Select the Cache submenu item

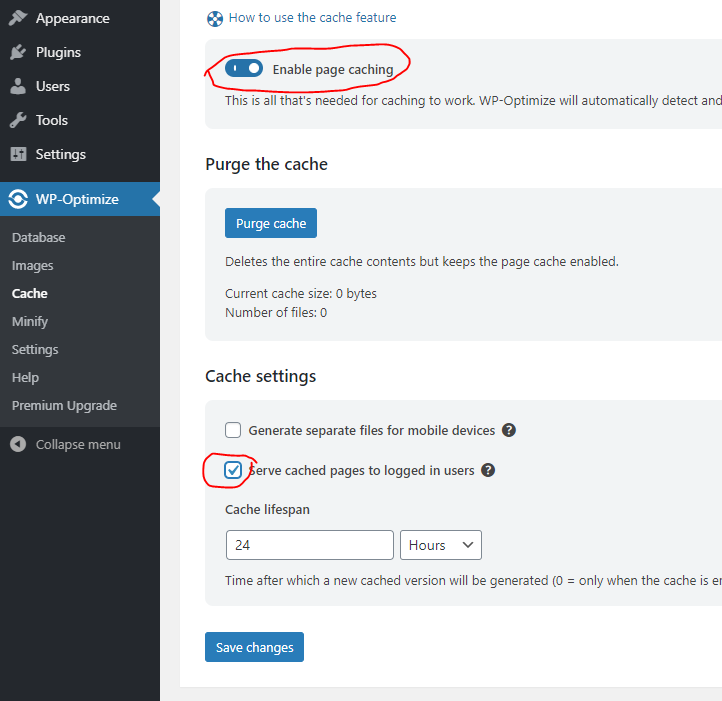coord(29,293)
